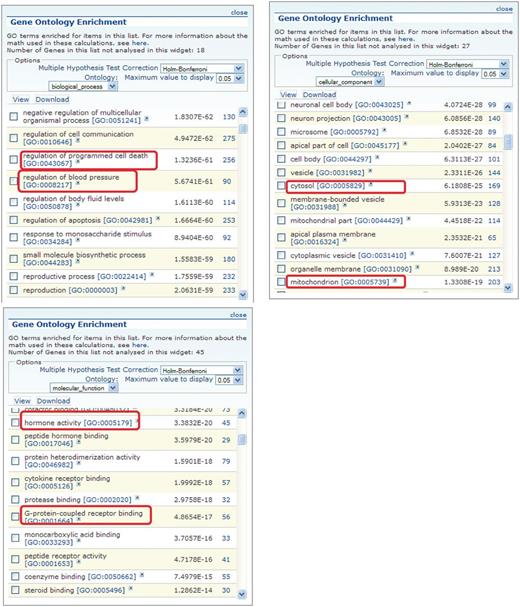Open gene count 203 for mitochondrion
The image size is (520, 607).
[x=494, y=282]
